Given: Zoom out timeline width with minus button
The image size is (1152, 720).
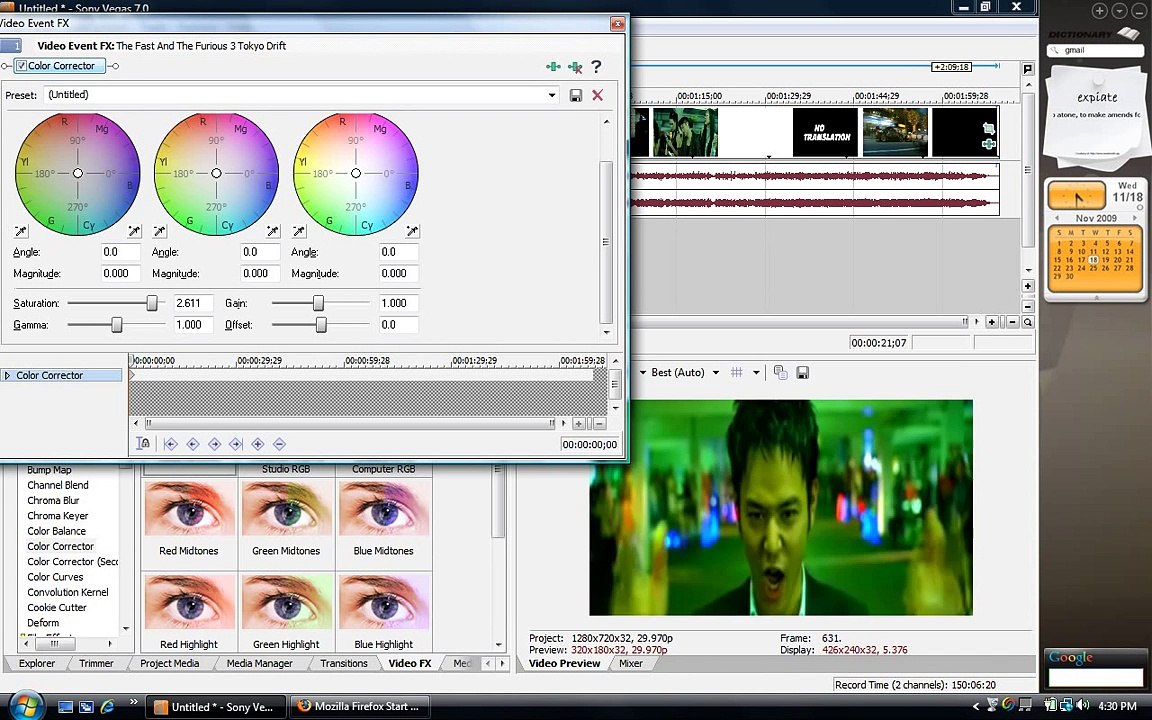Looking at the screenshot, I should pyautogui.click(x=1012, y=322).
